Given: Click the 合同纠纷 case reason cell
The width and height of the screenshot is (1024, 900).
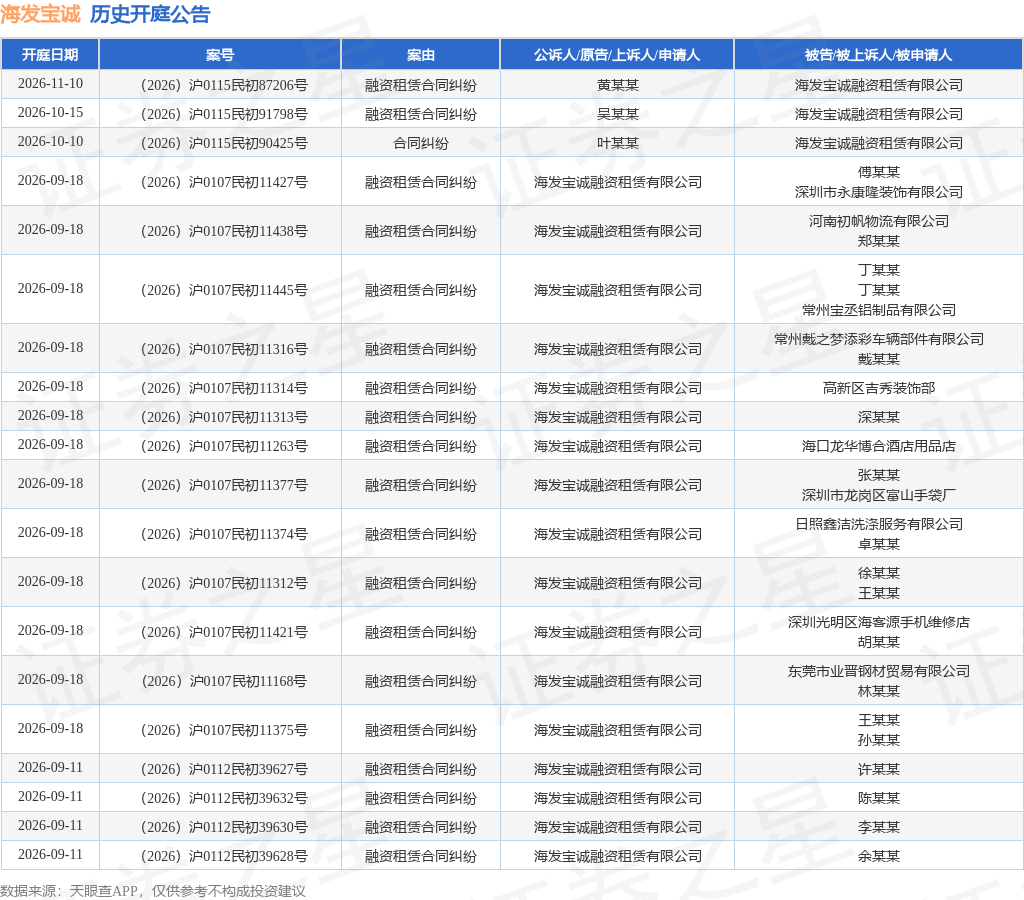Looking at the screenshot, I should [x=421, y=143].
